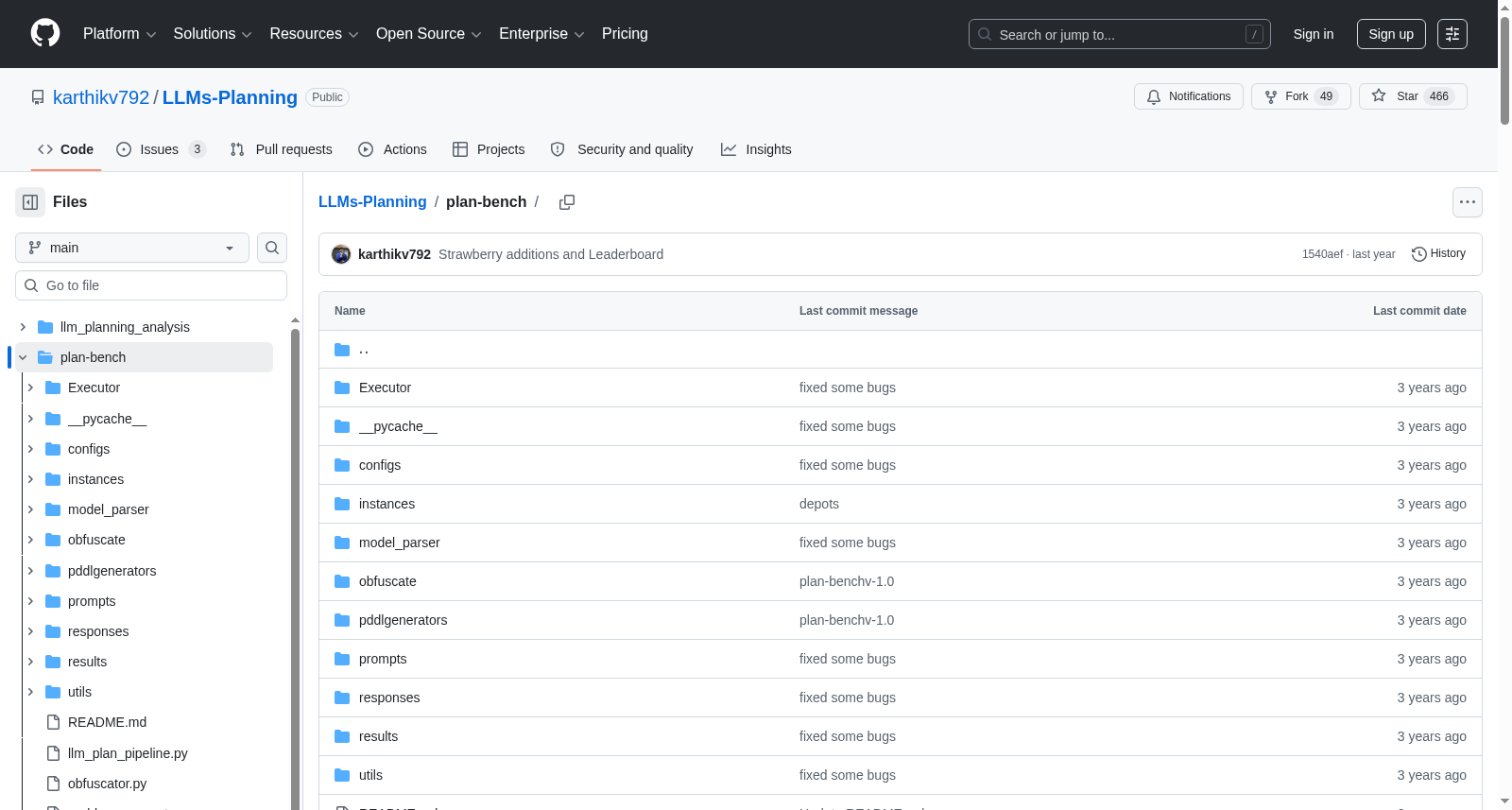Viewport: 1512px width, 810px height.
Task: Click the configs folder icon in the file table
Action: [x=342, y=465]
